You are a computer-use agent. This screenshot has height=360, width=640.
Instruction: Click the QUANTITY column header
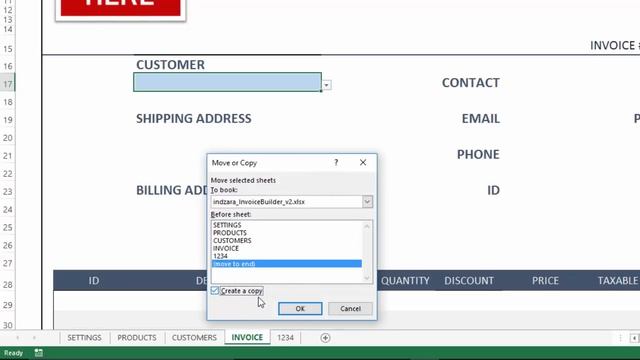pos(405,280)
